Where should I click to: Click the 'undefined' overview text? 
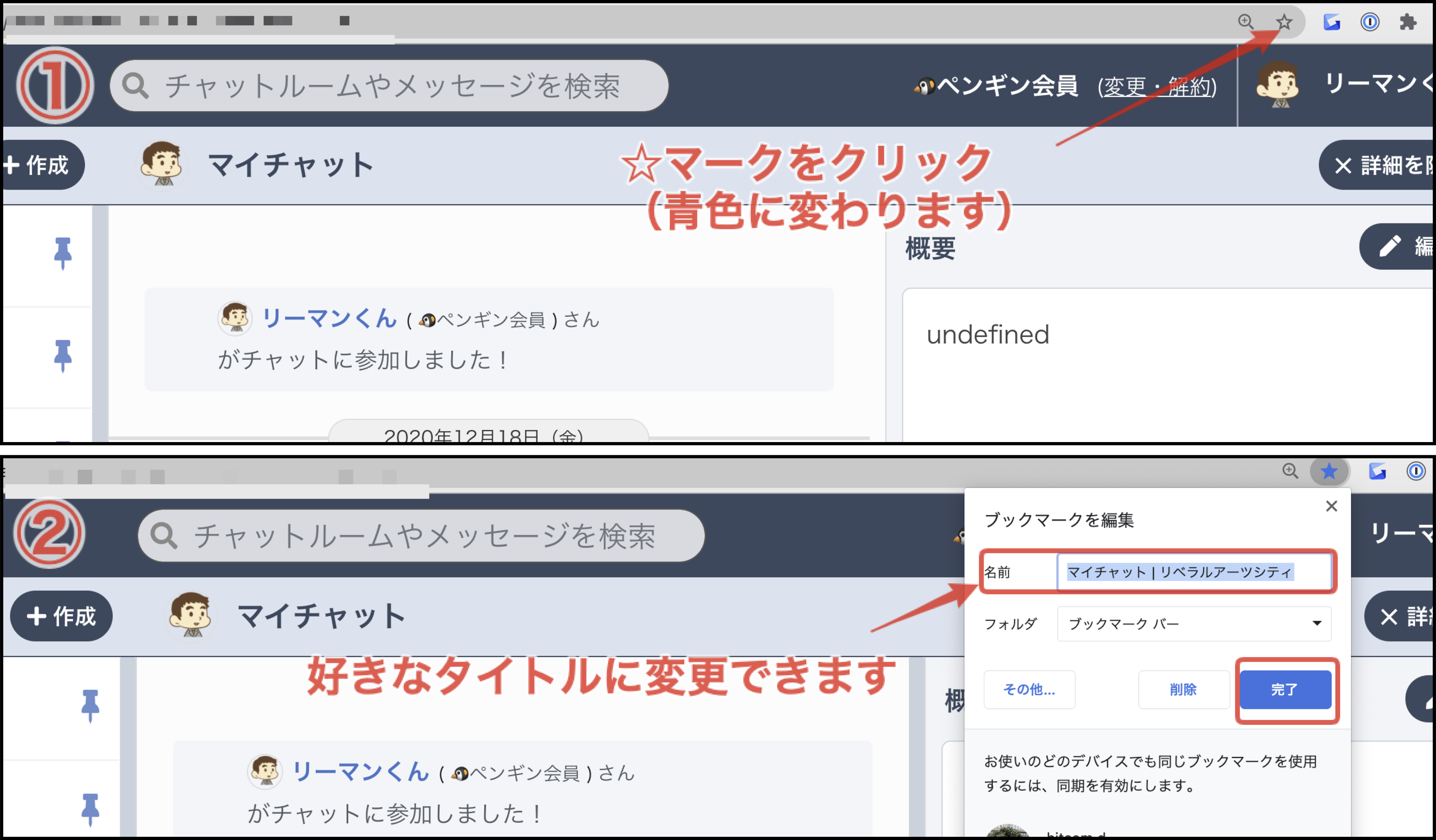[988, 335]
